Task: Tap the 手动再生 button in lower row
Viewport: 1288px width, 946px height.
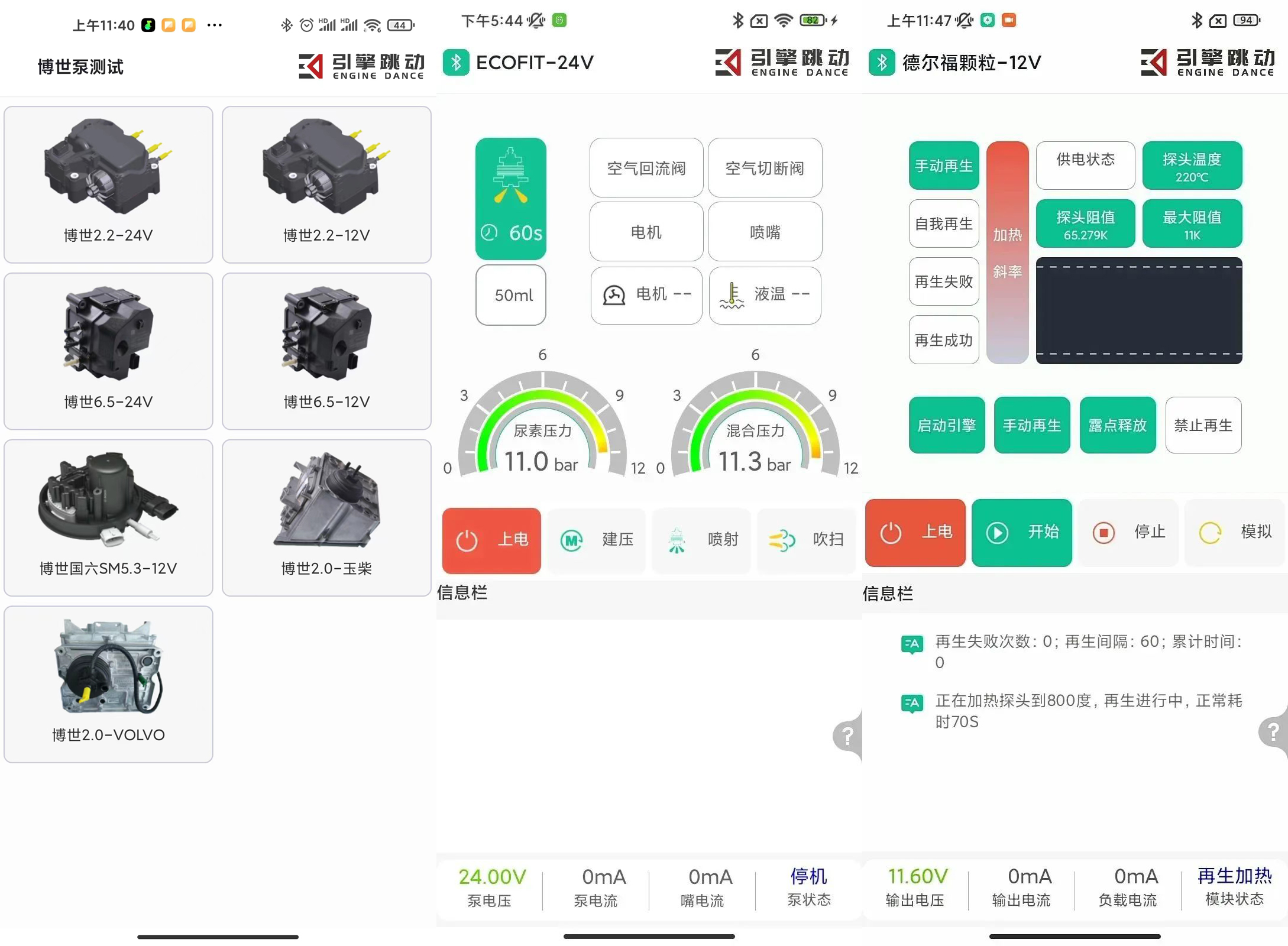Action: point(1032,425)
